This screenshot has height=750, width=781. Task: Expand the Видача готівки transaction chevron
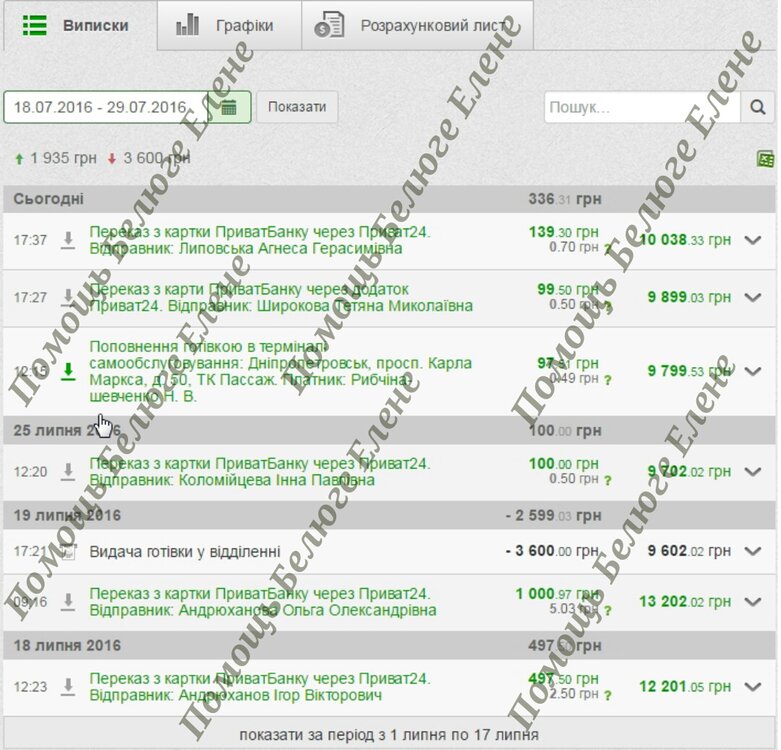[753, 551]
